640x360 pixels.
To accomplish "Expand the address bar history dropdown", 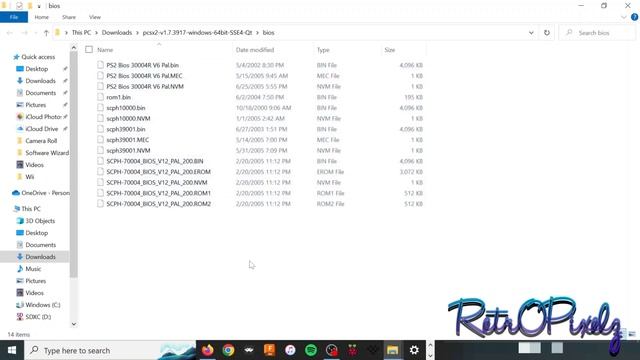I will [x=531, y=33].
